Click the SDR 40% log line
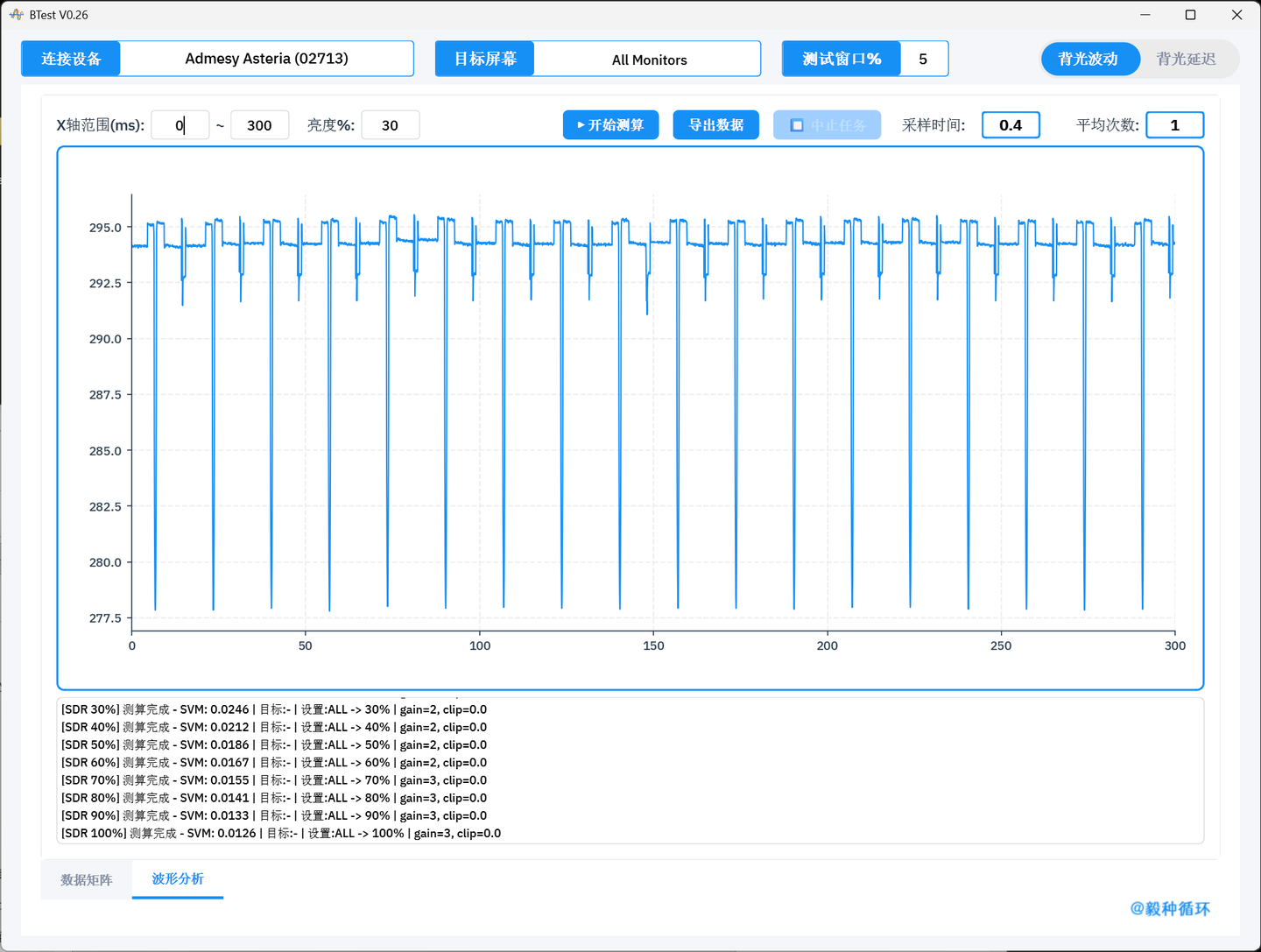This screenshot has width=1261, height=952. [274, 727]
